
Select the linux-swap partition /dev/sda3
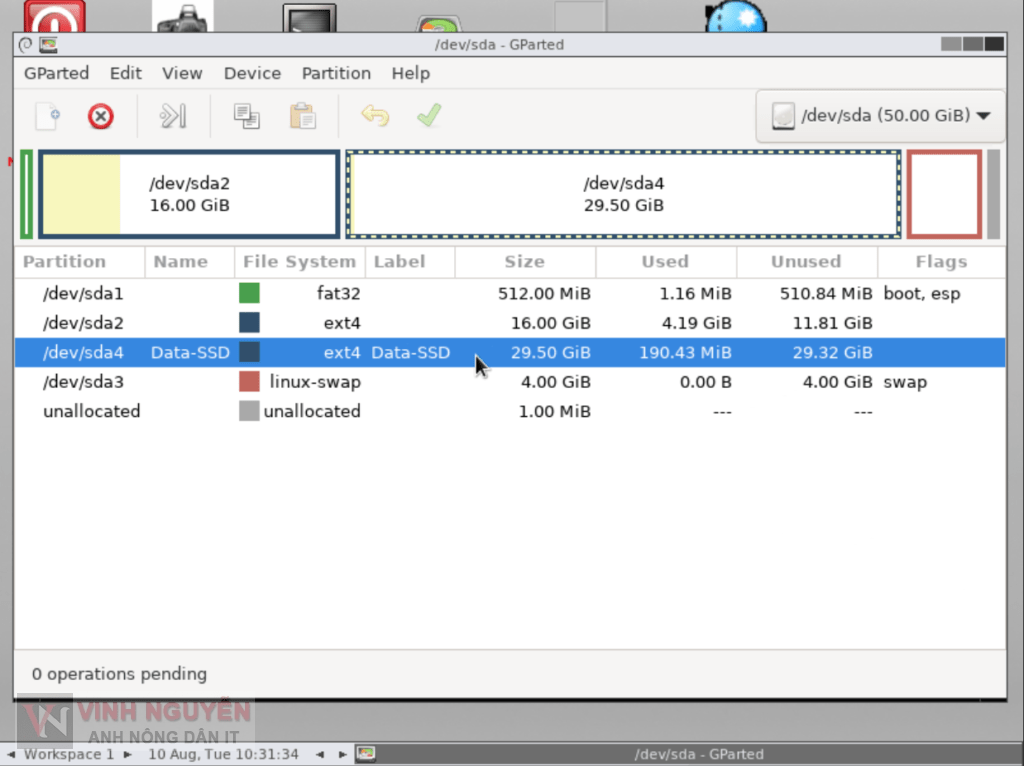(x=300, y=381)
